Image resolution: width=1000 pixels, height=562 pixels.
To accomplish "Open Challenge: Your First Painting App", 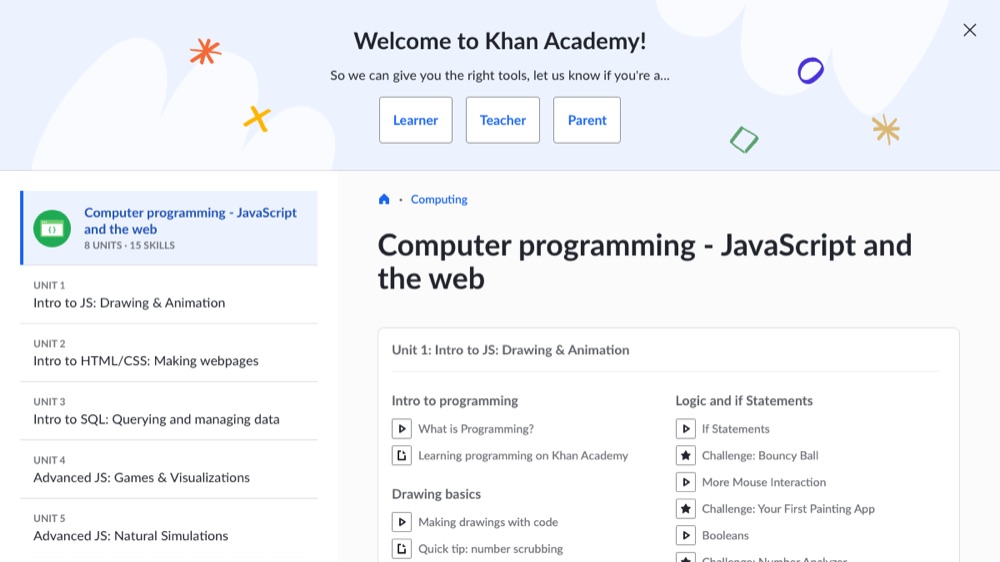I will tap(788, 509).
